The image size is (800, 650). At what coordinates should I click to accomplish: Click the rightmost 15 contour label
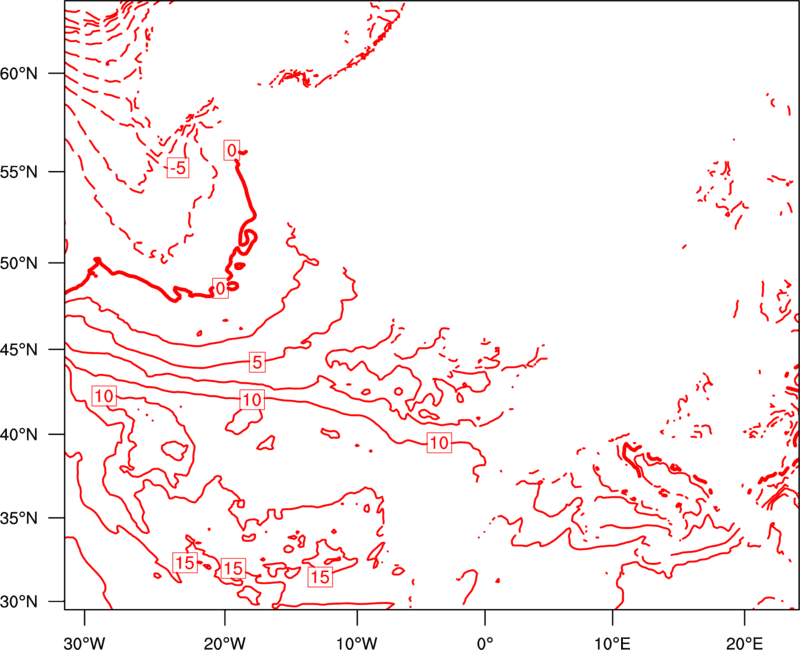pos(320,577)
